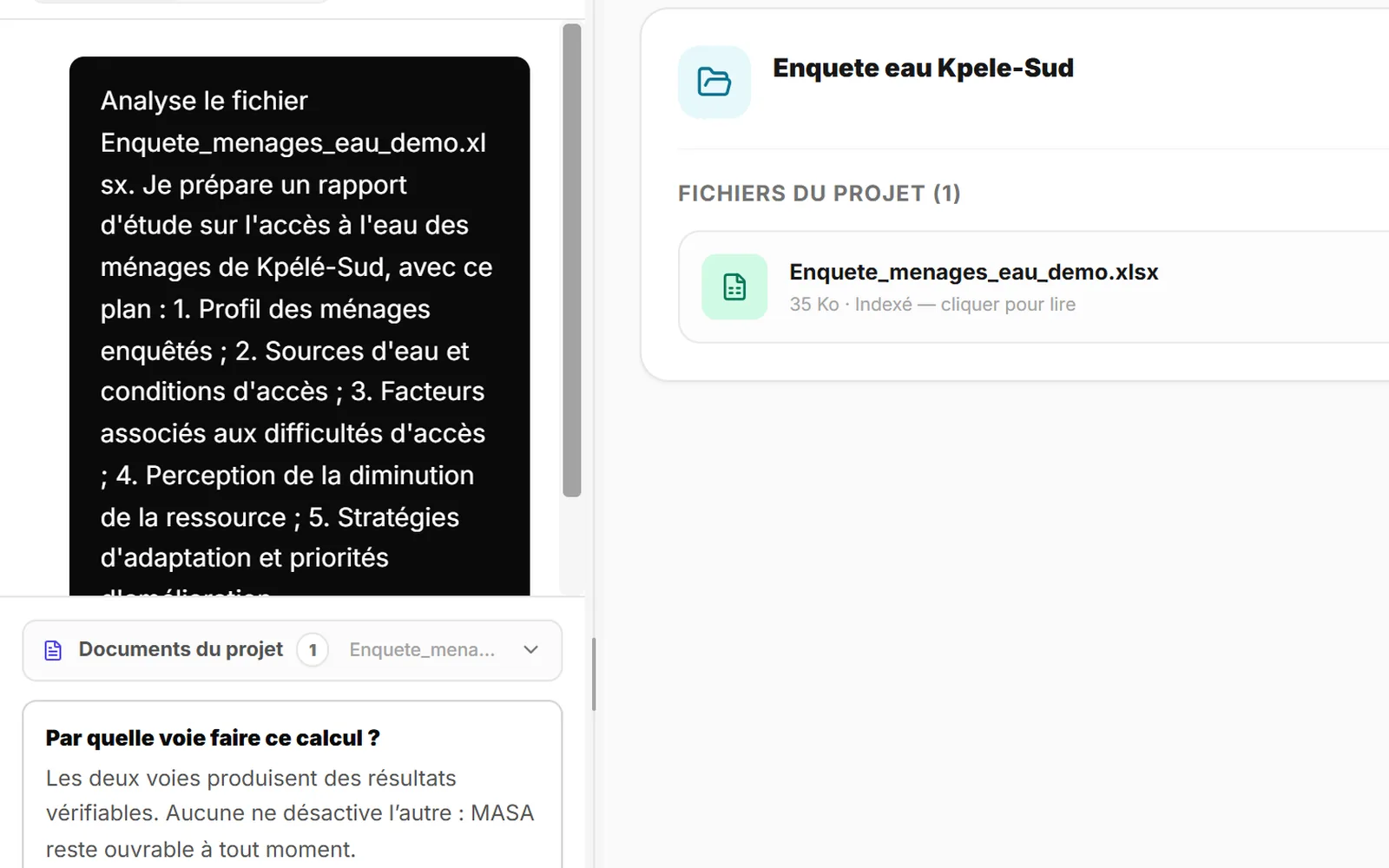The image size is (1389, 868).
Task: Click the Enquete eau Kpele-Sud project title
Action: pos(923,68)
